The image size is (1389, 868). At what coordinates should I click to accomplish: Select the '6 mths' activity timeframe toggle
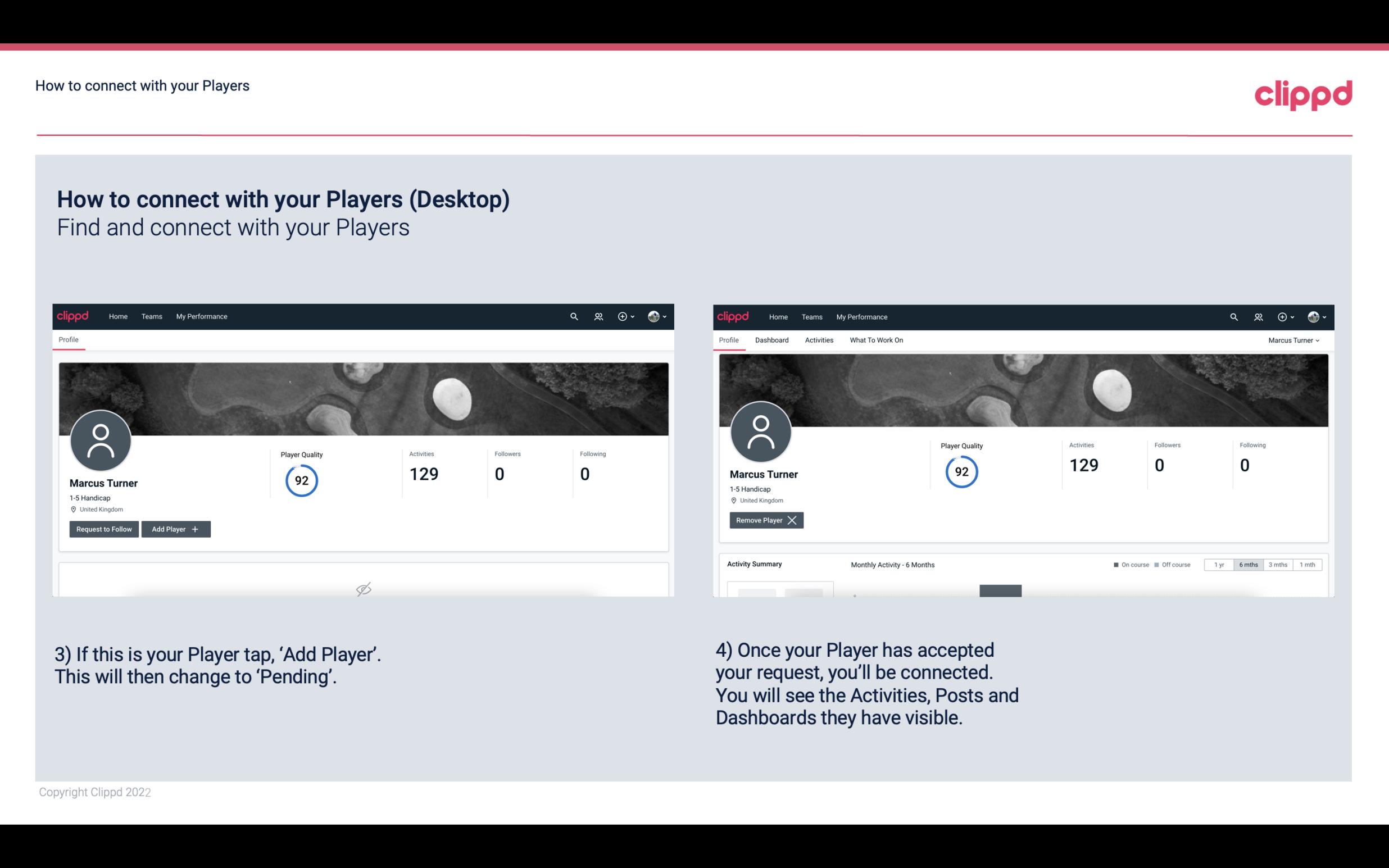coord(1247,564)
